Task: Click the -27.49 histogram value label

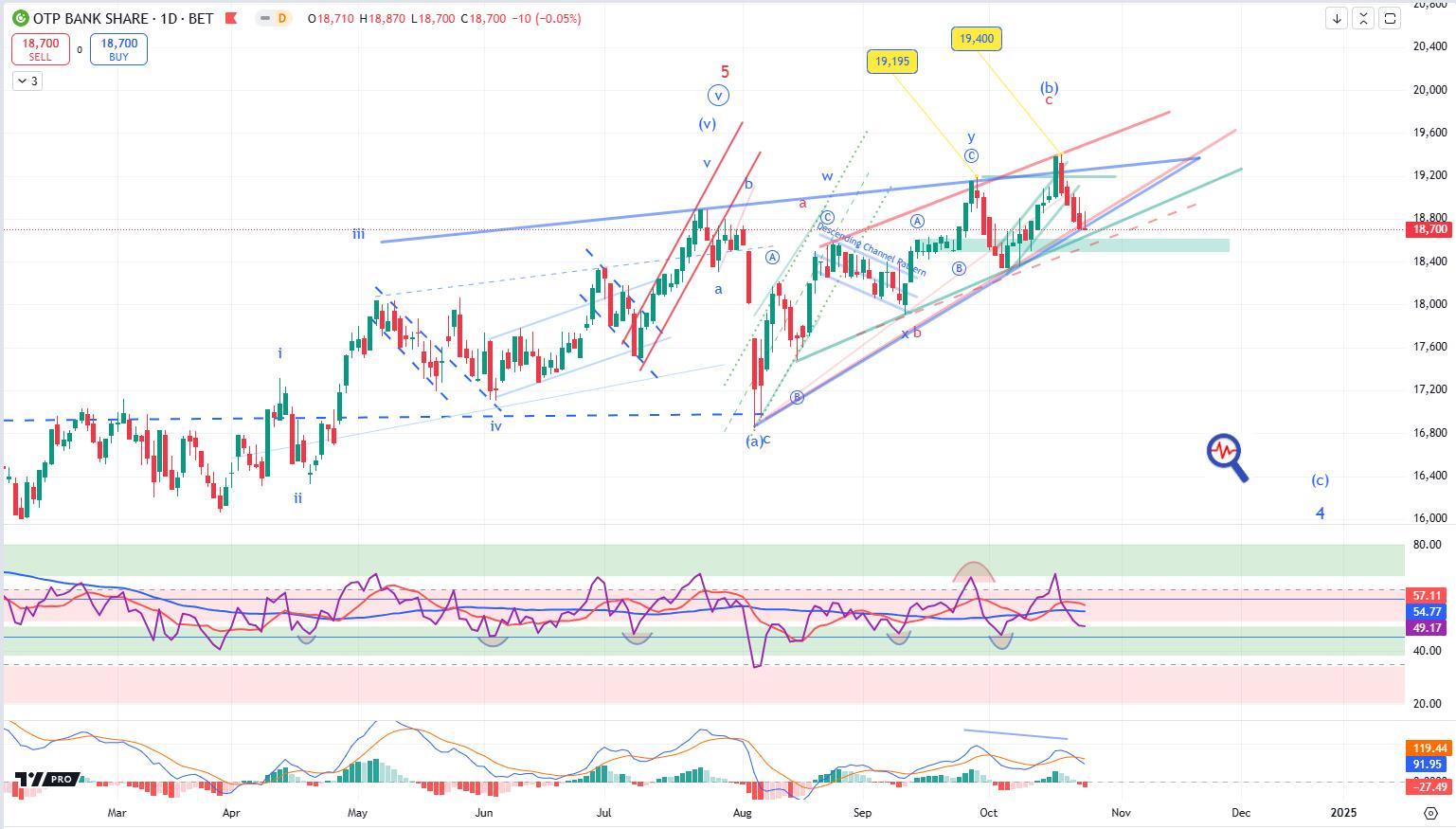Action: [x=1429, y=786]
